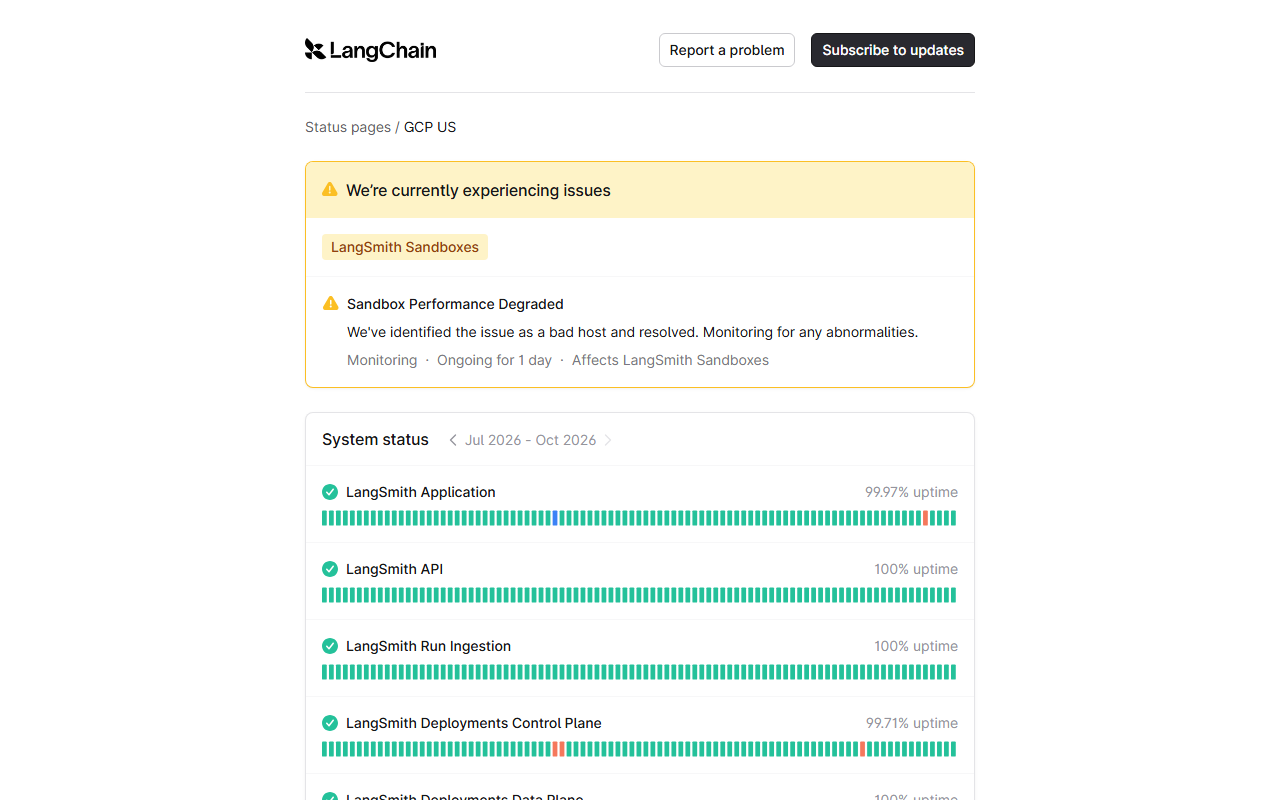Click the Monitoring status text
The width and height of the screenshot is (1280, 800).
coord(382,360)
